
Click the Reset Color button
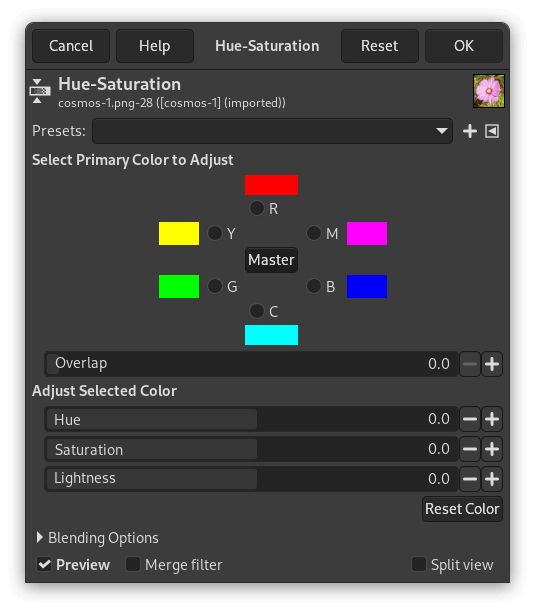462,509
